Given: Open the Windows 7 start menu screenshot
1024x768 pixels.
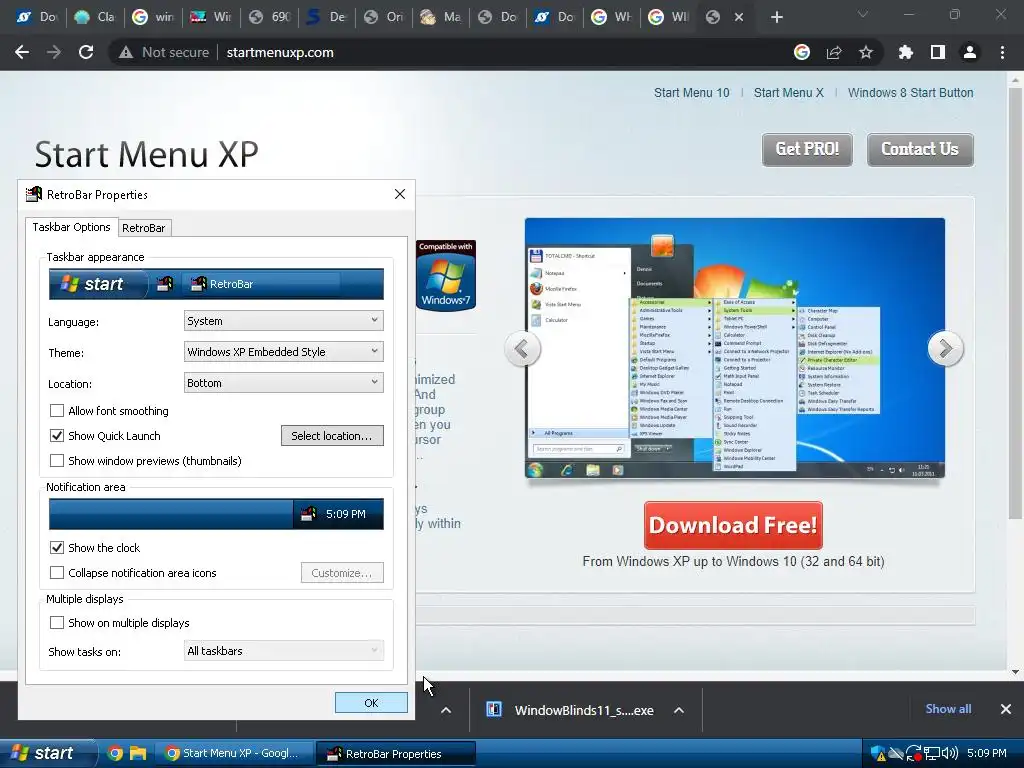Looking at the screenshot, I should (735, 348).
